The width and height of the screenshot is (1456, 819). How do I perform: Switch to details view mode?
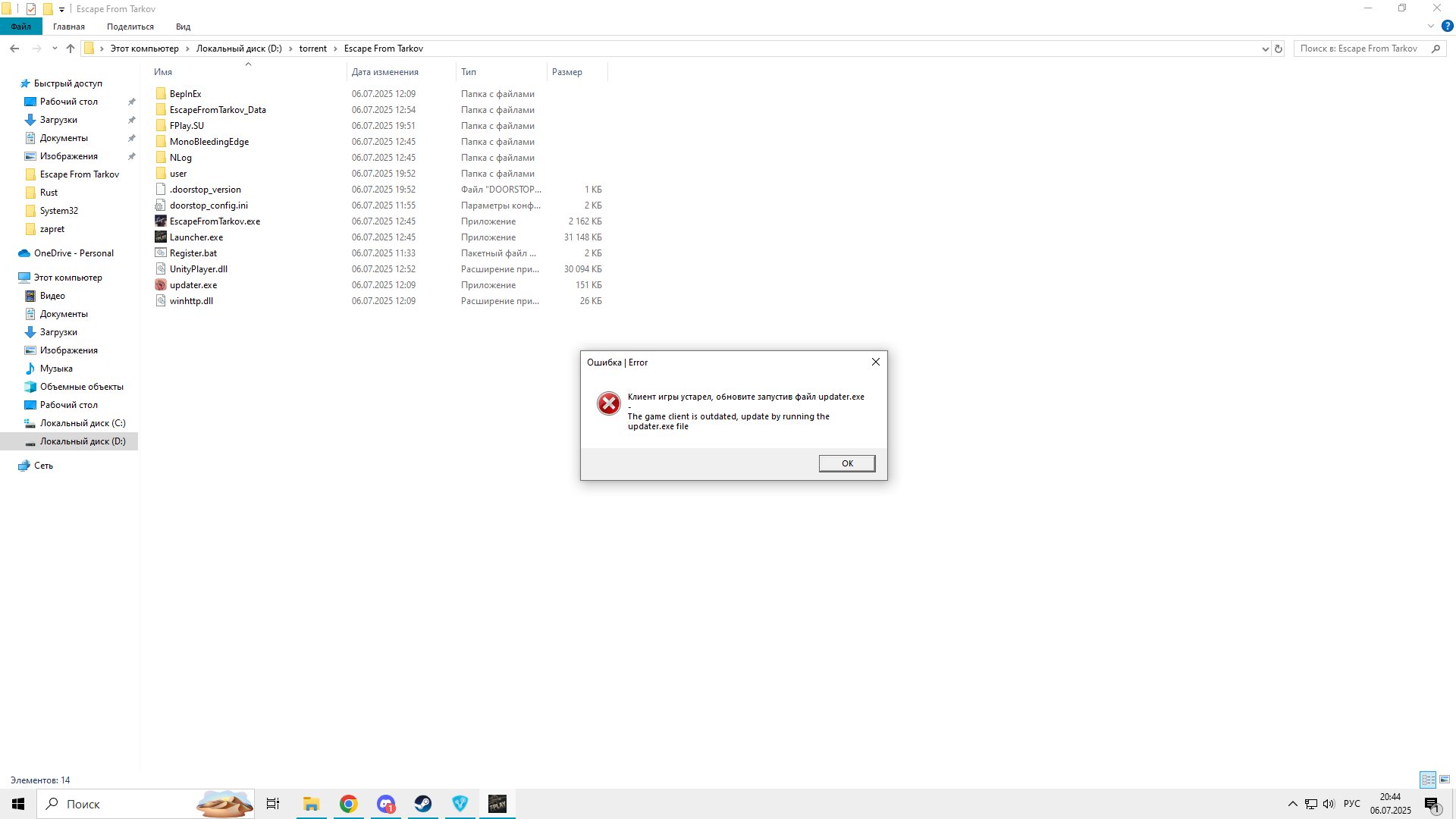pyautogui.click(x=1428, y=780)
